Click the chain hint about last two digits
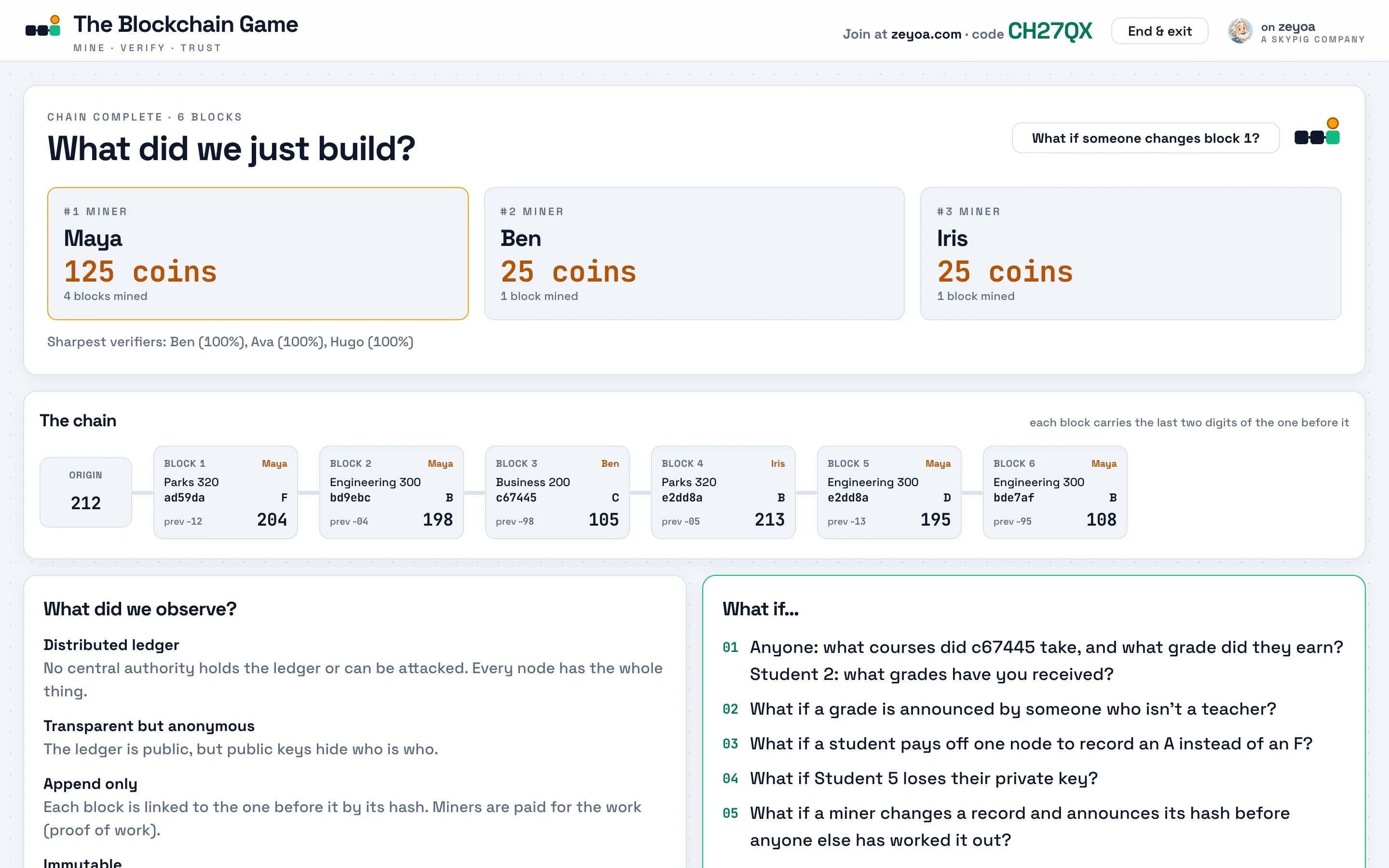The width and height of the screenshot is (1389, 868). click(1189, 422)
